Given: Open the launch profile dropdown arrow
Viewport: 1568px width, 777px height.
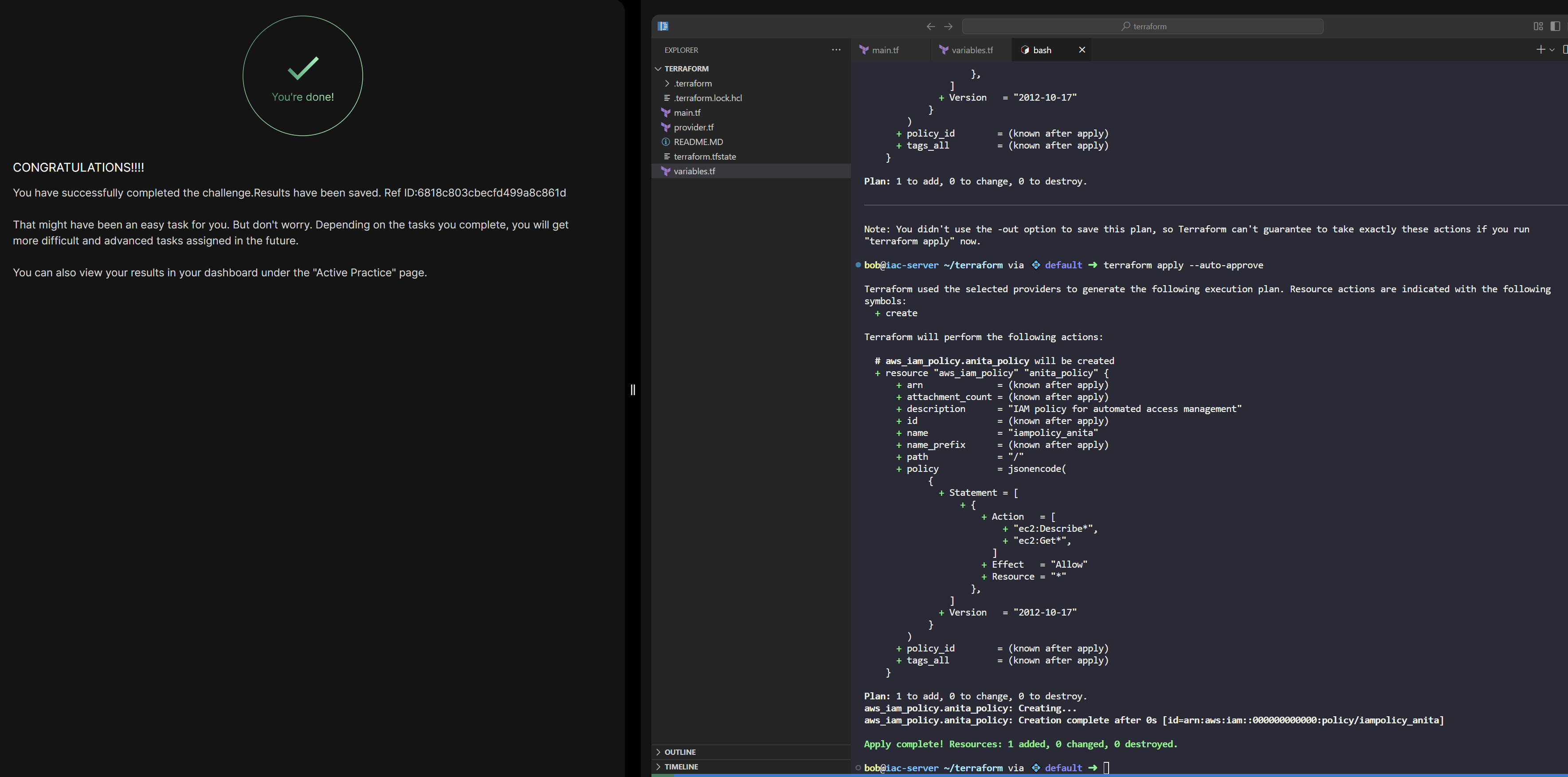Looking at the screenshot, I should coord(1552,50).
